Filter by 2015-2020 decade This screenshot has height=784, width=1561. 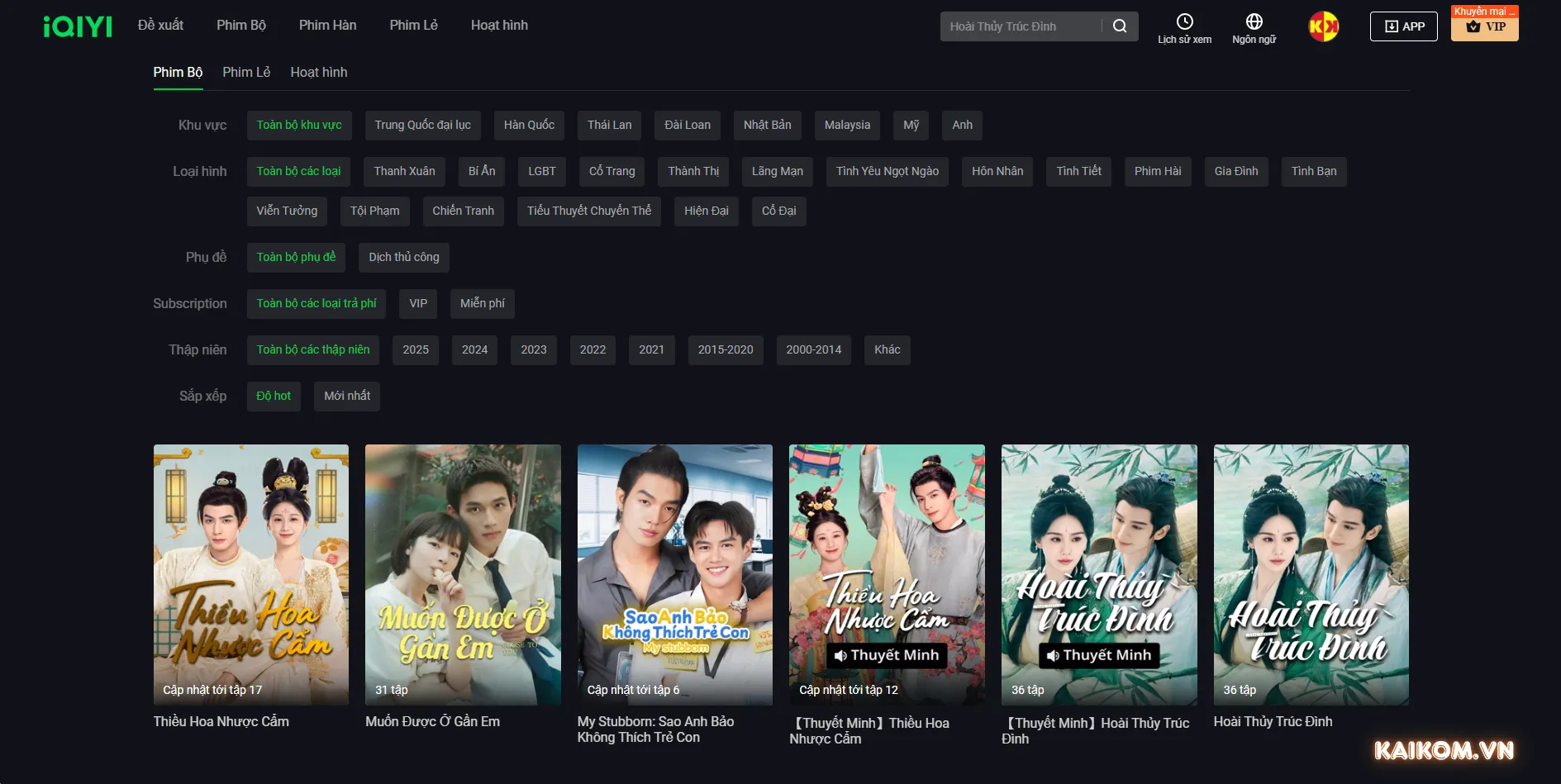click(x=726, y=350)
